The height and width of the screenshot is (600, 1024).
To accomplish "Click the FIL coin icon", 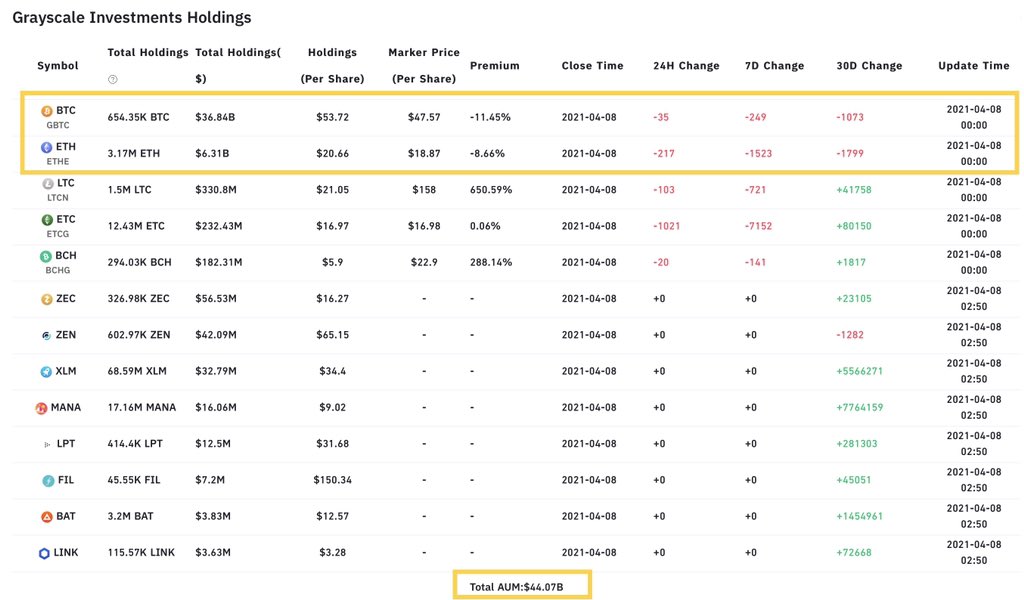I will point(48,481).
